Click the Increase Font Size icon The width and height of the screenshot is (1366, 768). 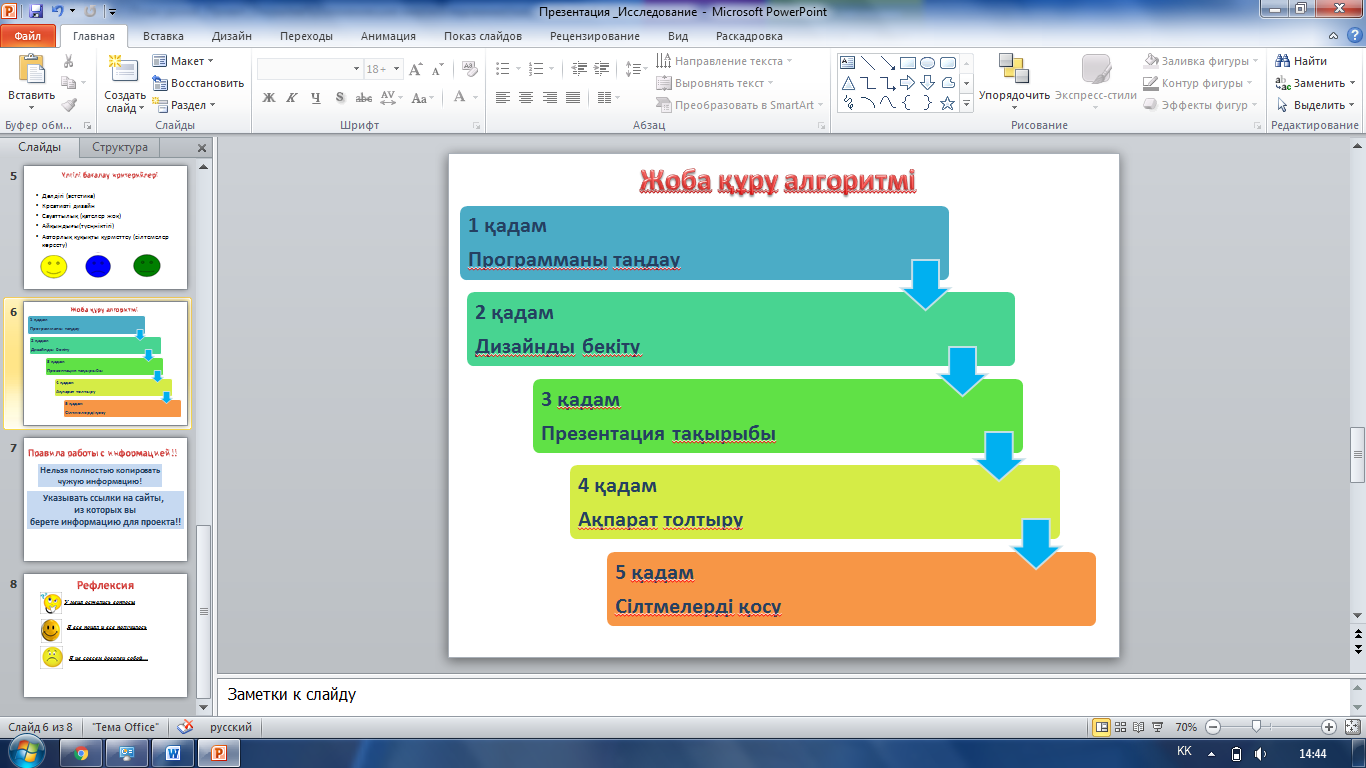pyautogui.click(x=416, y=69)
